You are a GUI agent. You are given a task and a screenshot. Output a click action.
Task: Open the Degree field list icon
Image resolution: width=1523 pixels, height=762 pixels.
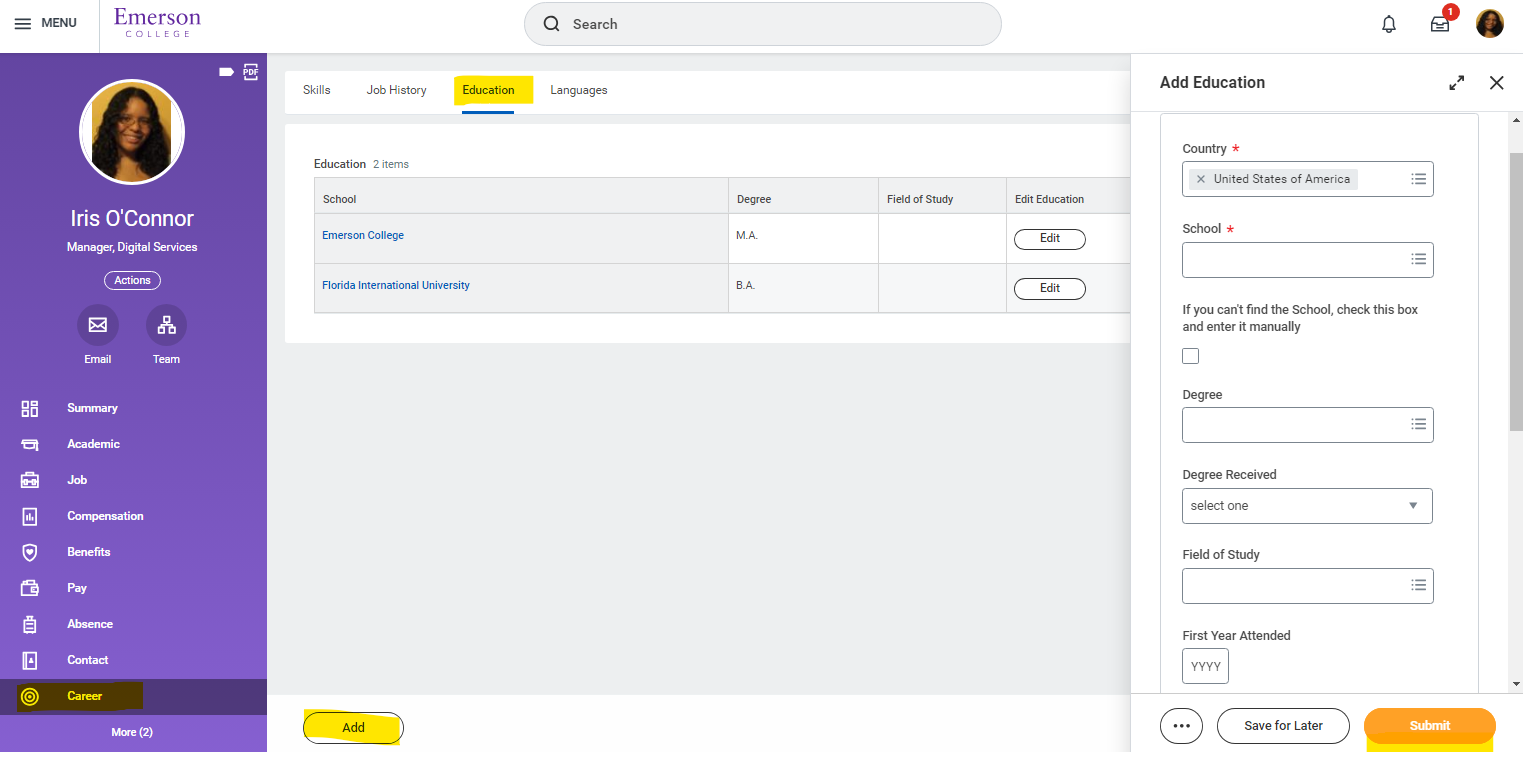click(x=1418, y=424)
